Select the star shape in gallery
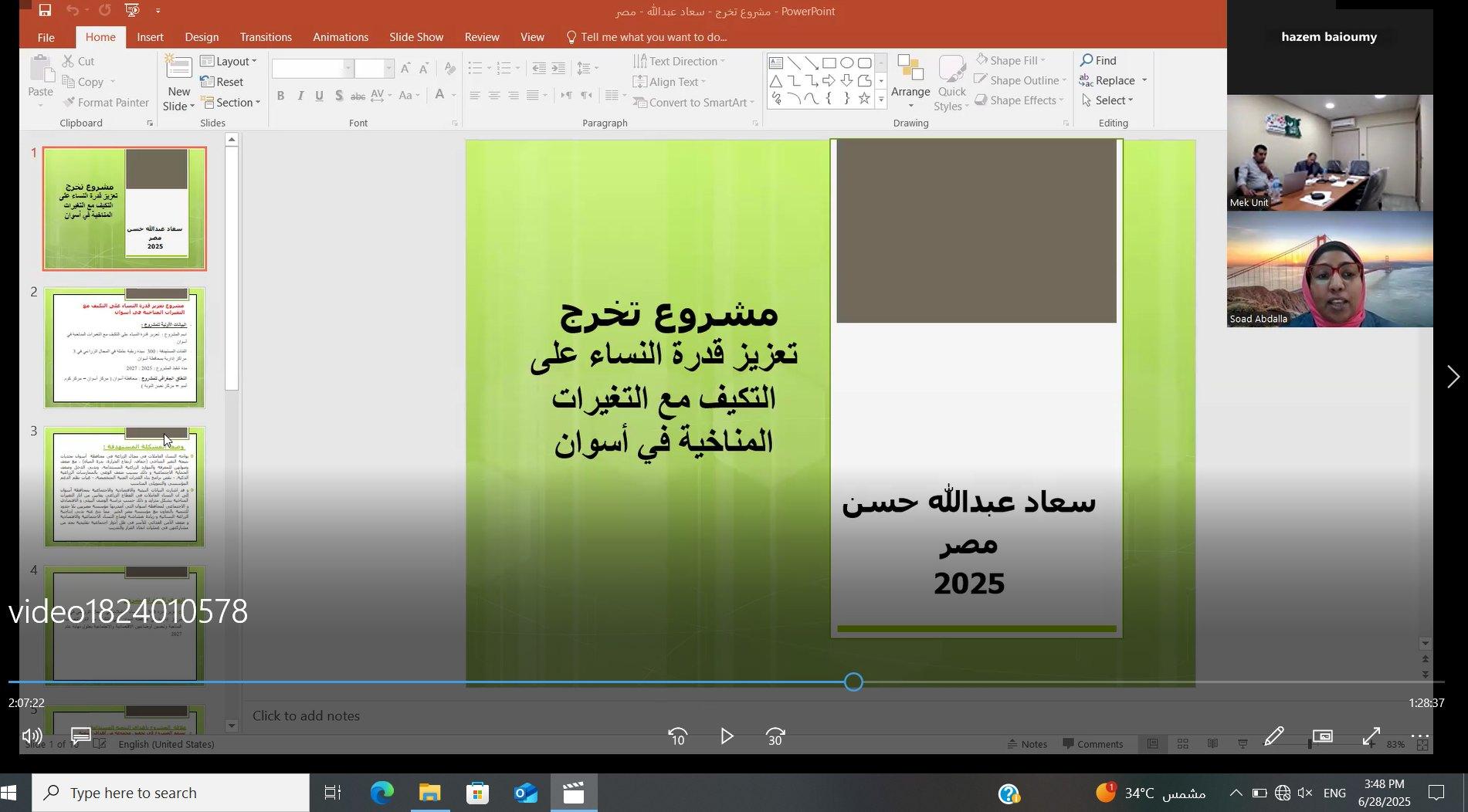Image resolution: width=1468 pixels, height=812 pixels. click(864, 99)
